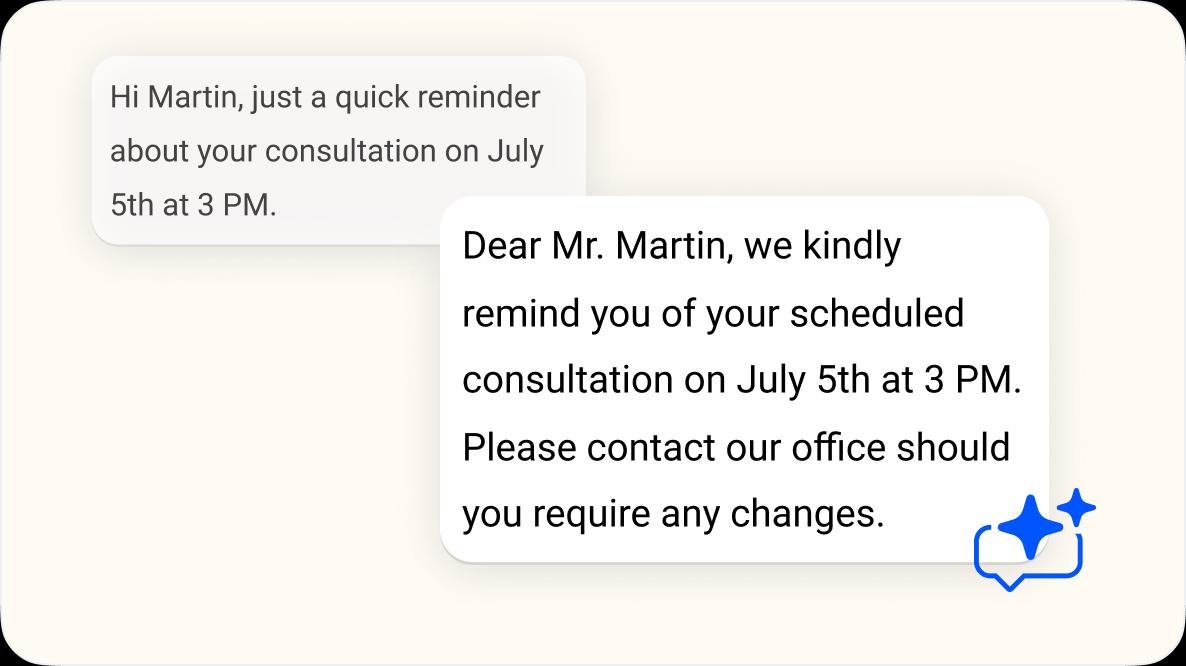
Task: Click the word "should" in white bubble
Action: [x=953, y=447]
